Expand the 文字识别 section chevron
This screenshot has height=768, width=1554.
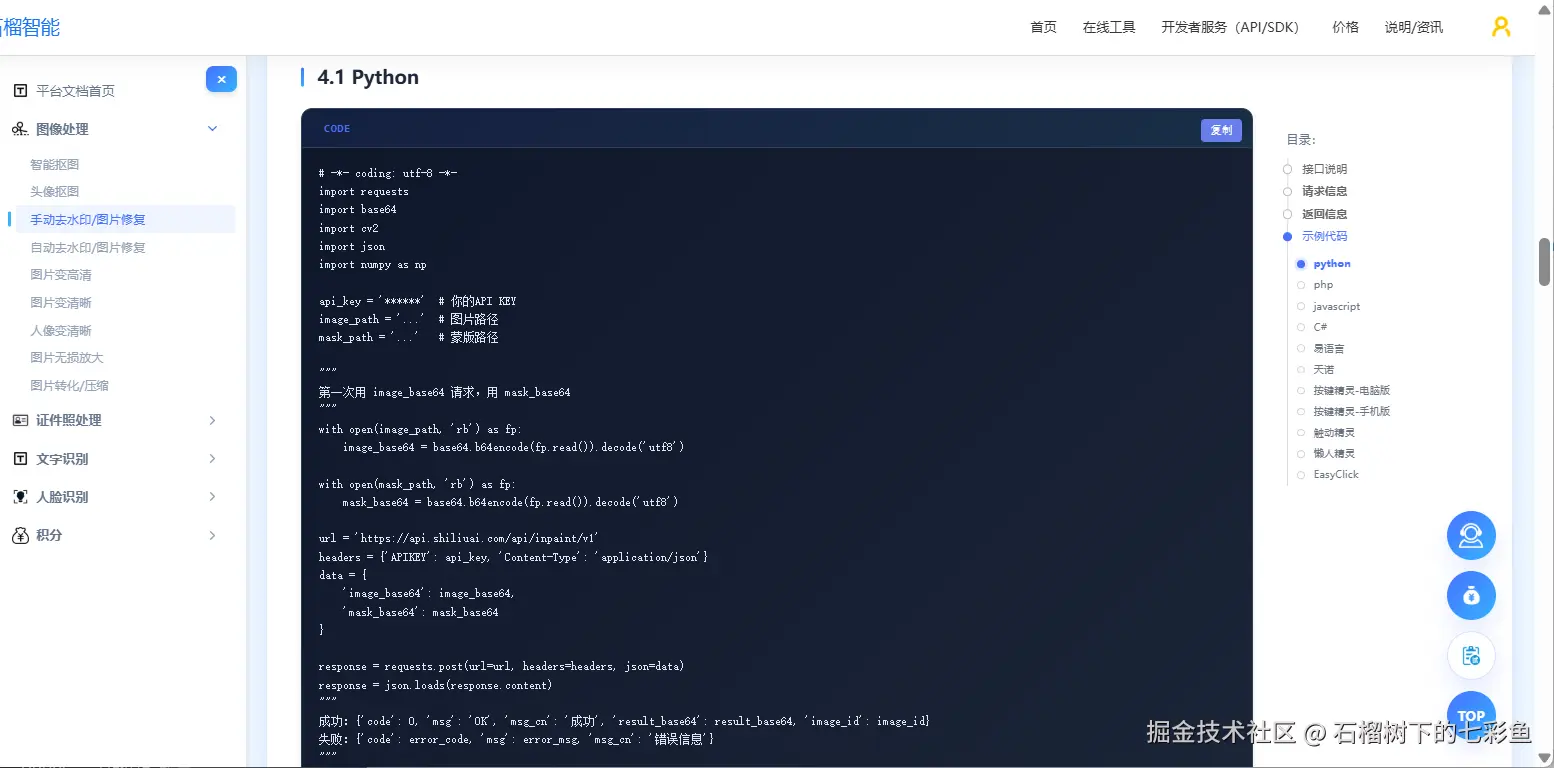coord(212,459)
